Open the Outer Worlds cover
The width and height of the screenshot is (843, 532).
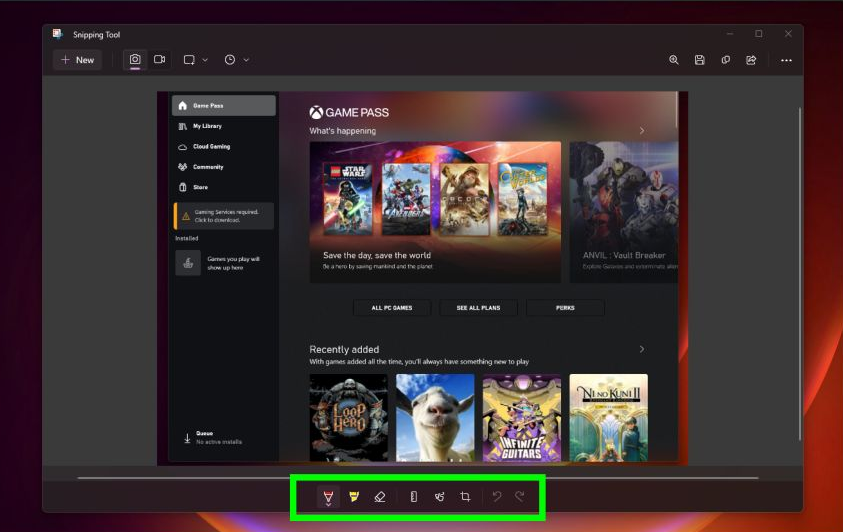coord(523,199)
